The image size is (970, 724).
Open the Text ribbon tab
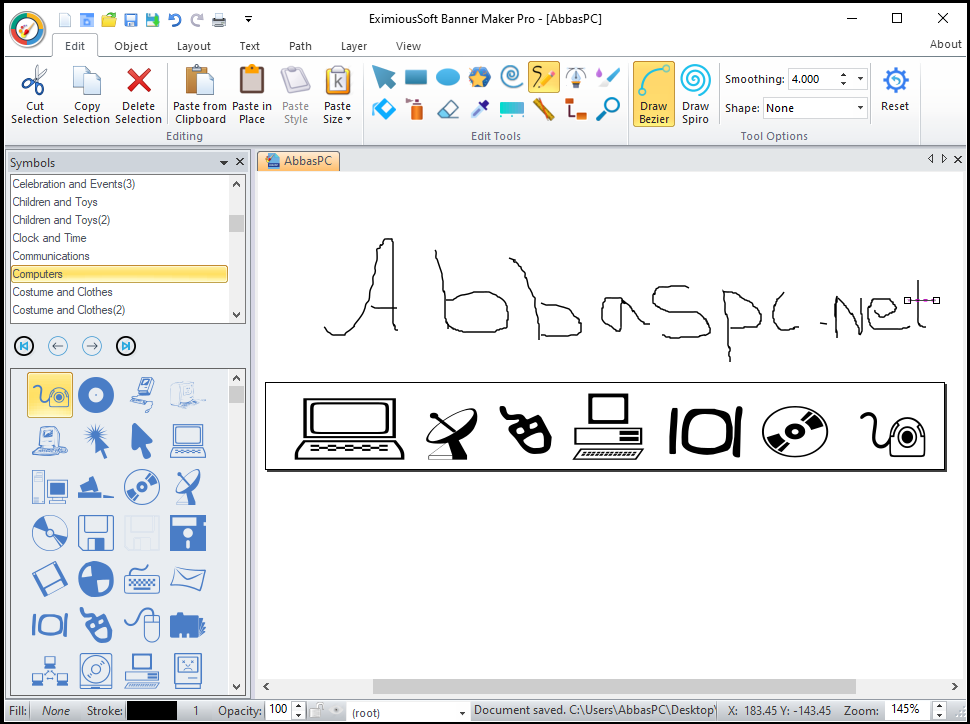point(249,46)
